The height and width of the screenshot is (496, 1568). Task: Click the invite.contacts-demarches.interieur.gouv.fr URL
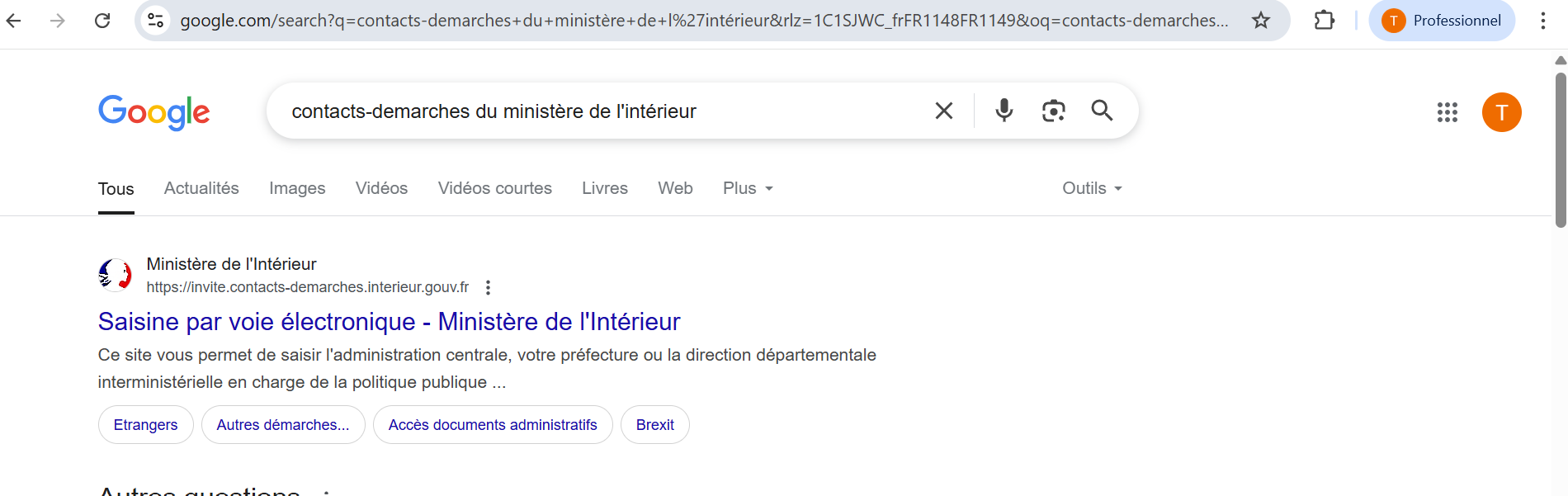coord(308,287)
